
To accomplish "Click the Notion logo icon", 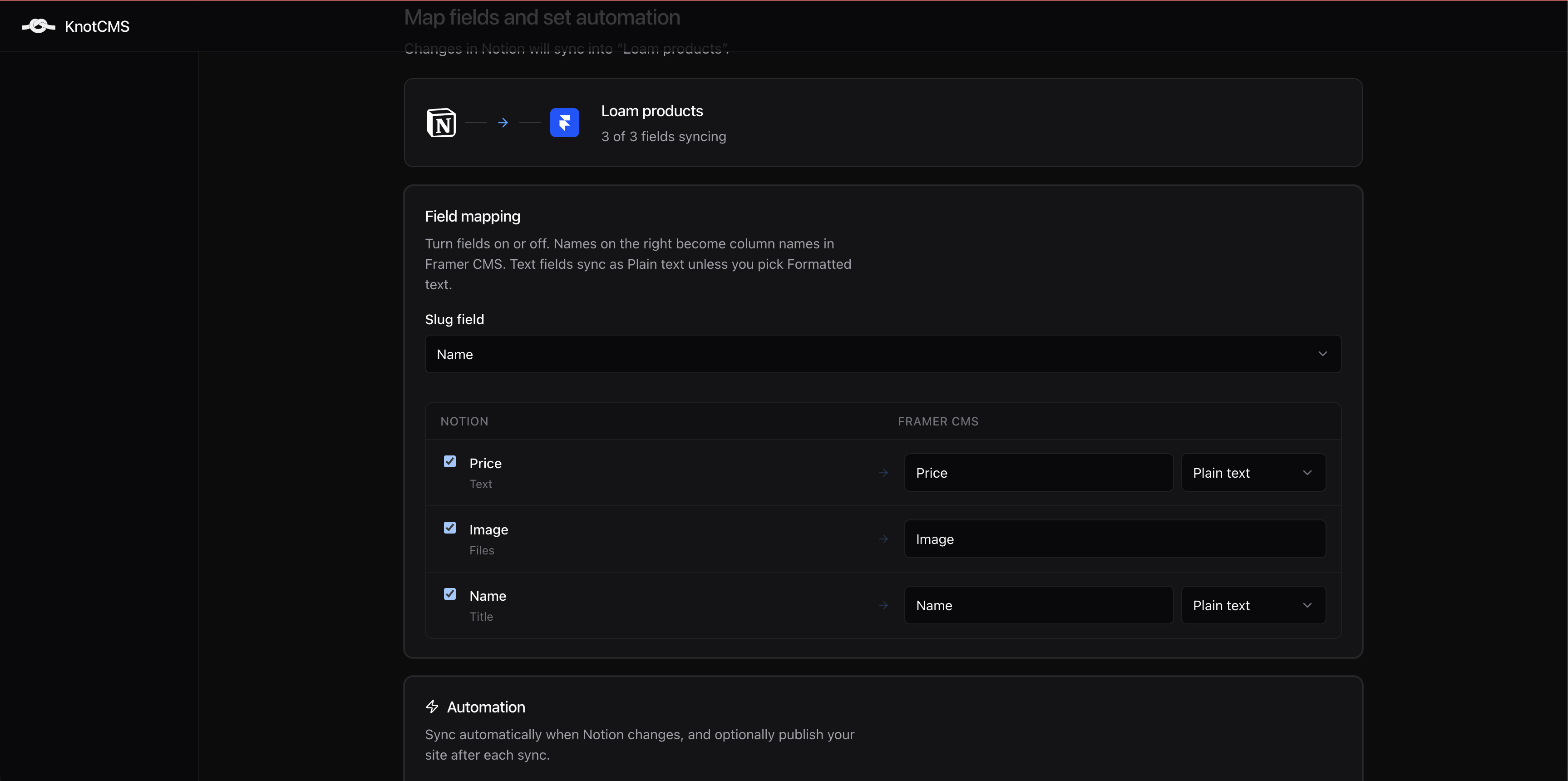I will 441,123.
